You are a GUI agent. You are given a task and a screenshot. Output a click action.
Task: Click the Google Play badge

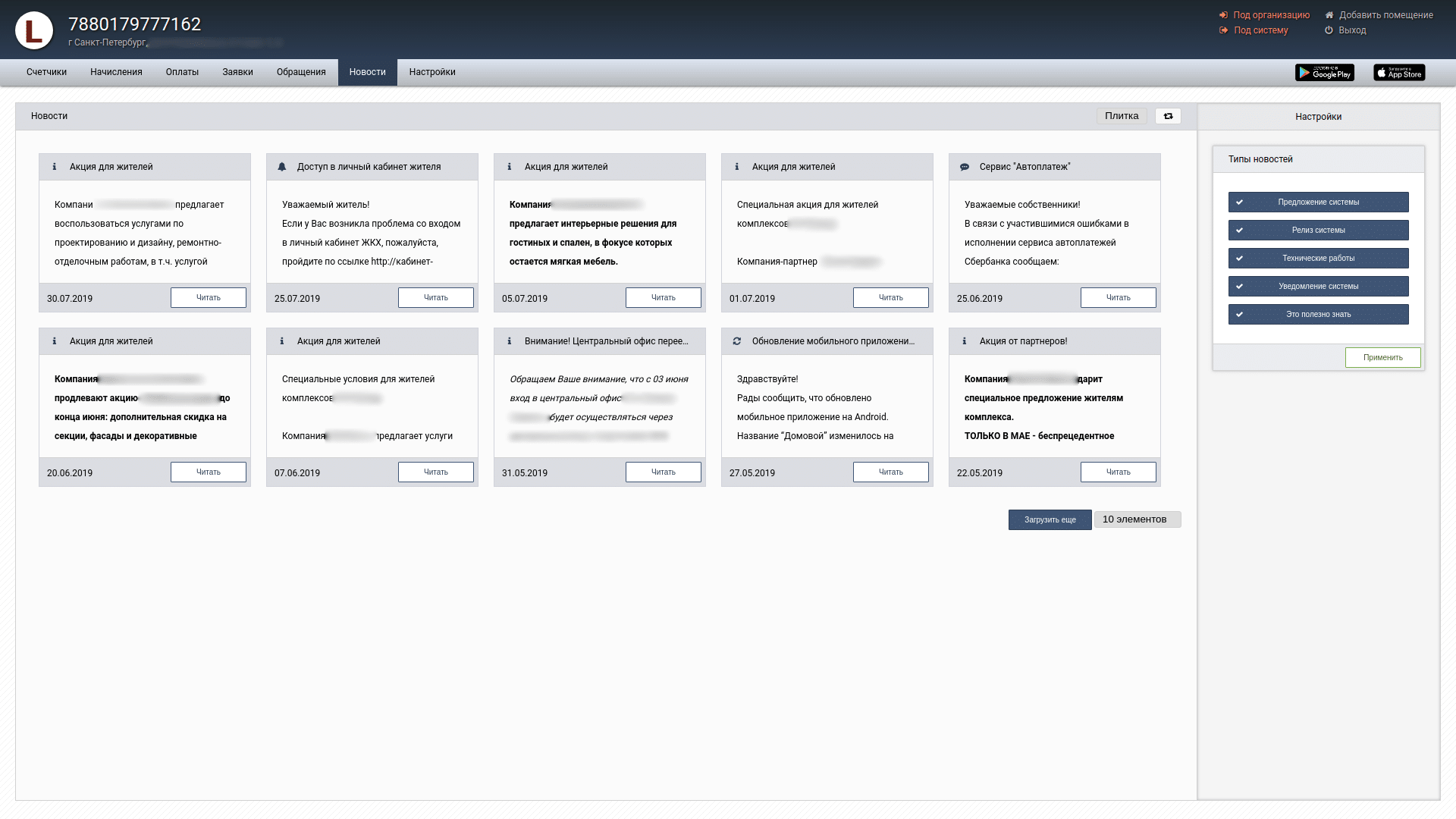[x=1324, y=73]
